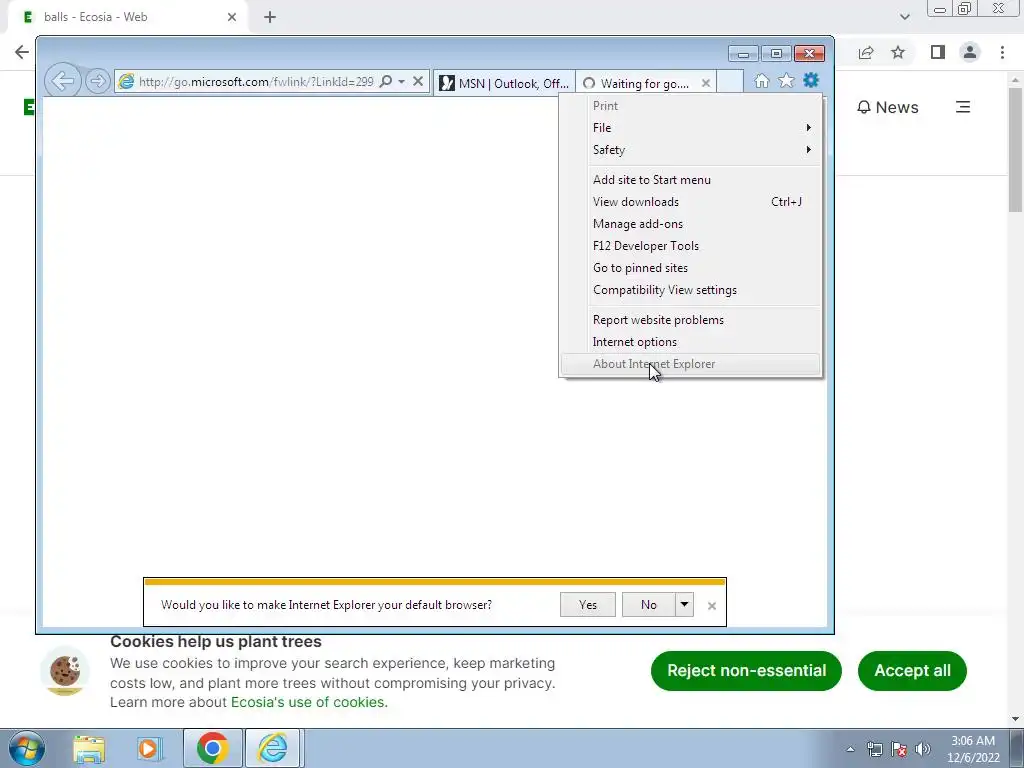Click Yes to make IE default browser
This screenshot has height=768, width=1024.
click(588, 605)
